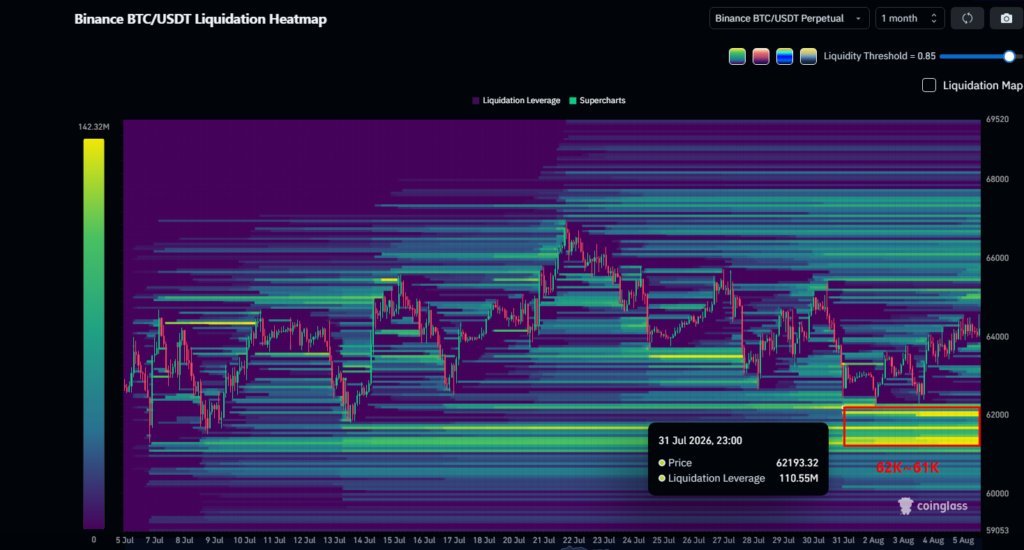1024x550 pixels.
Task: Open the Binance BTC/USDT Perpetual dropdown
Action: coord(789,18)
